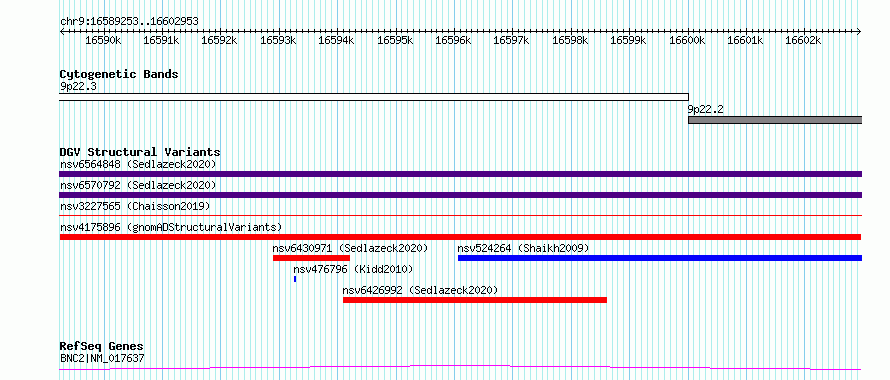The height and width of the screenshot is (380, 890).
Task: Click the chr9:16589253..16602953 coordinate label
Action: (x=129, y=21)
